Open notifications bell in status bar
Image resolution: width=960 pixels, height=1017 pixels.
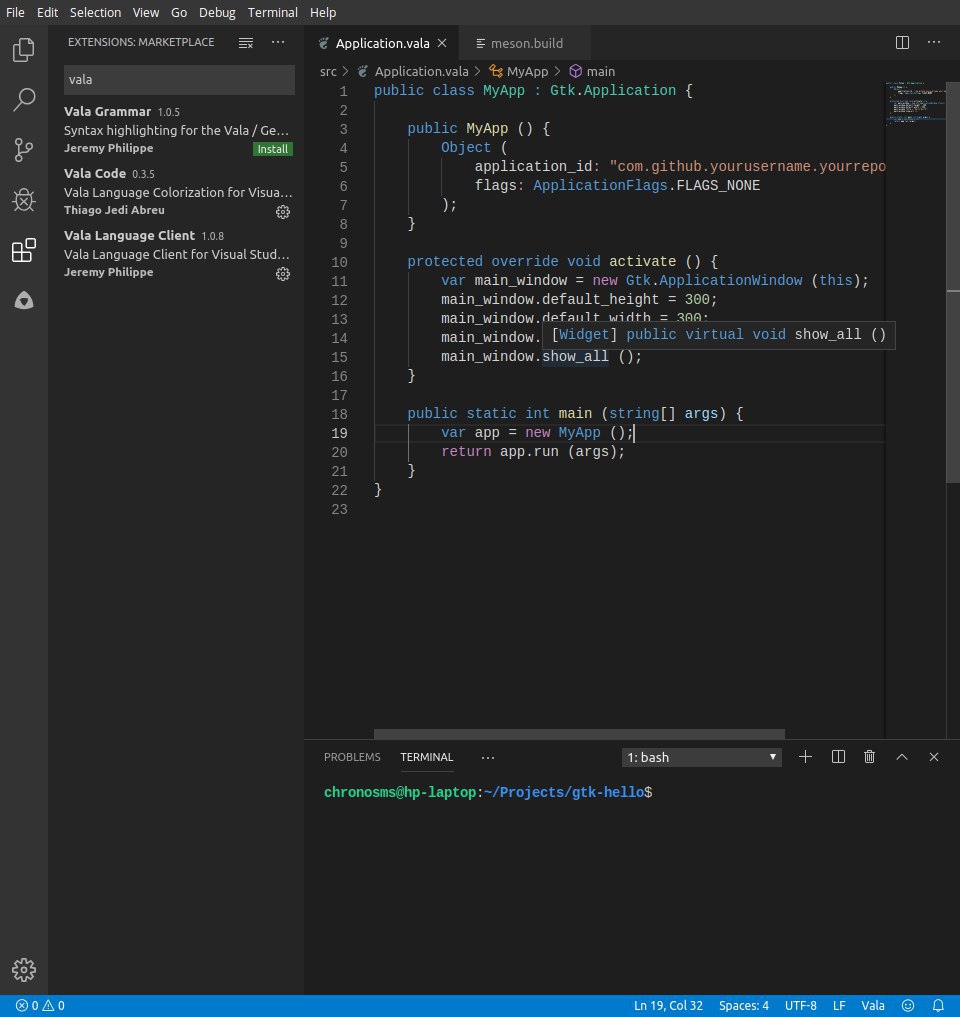click(938, 1005)
